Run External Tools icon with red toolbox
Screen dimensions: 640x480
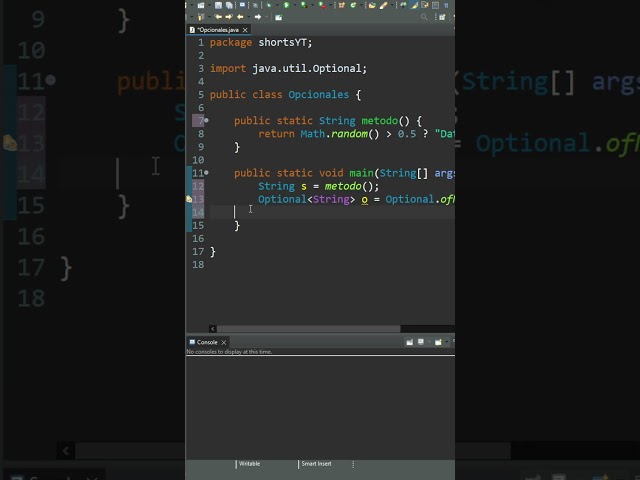tap(322, 5)
